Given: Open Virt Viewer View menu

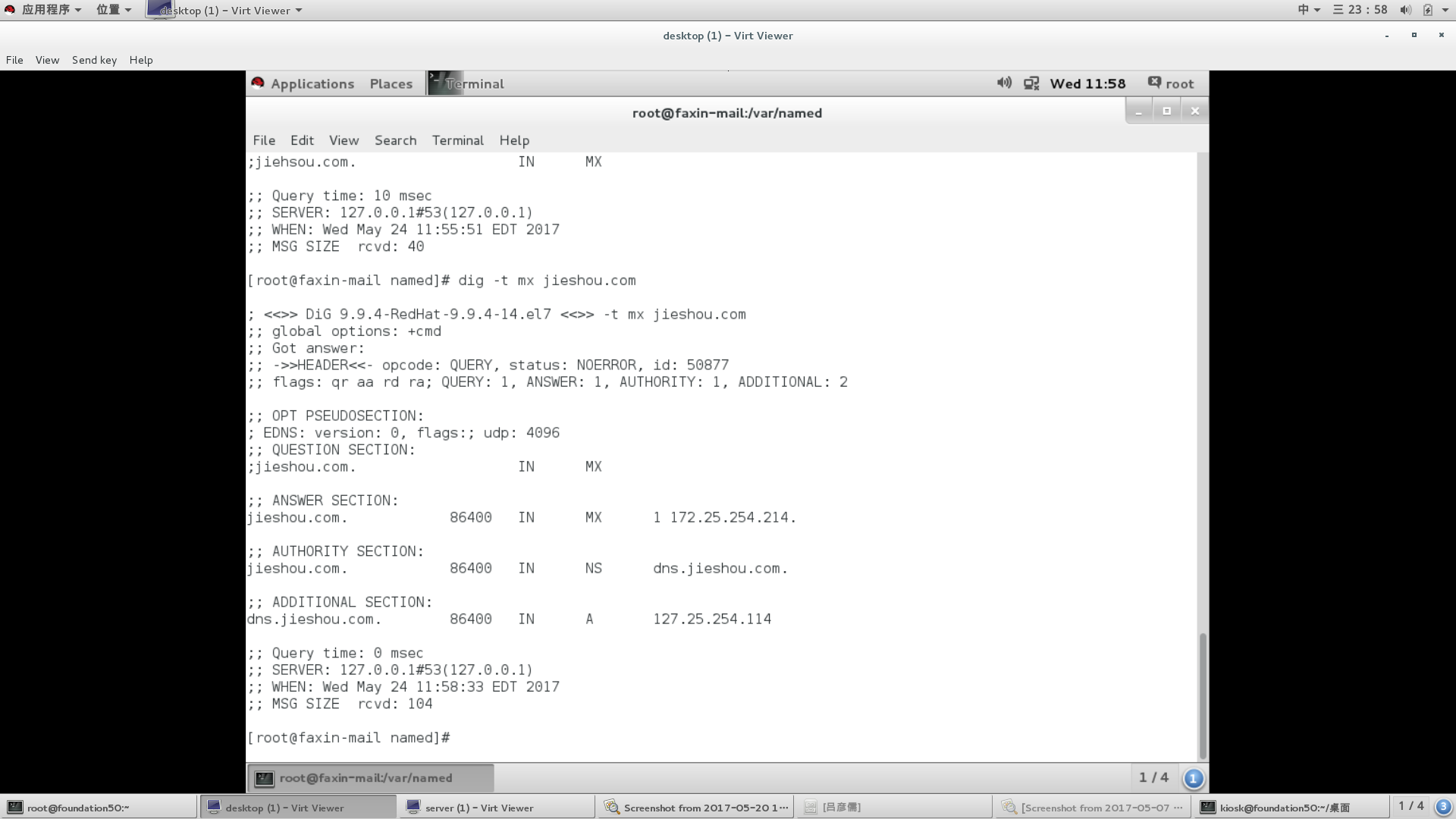Looking at the screenshot, I should [47, 60].
